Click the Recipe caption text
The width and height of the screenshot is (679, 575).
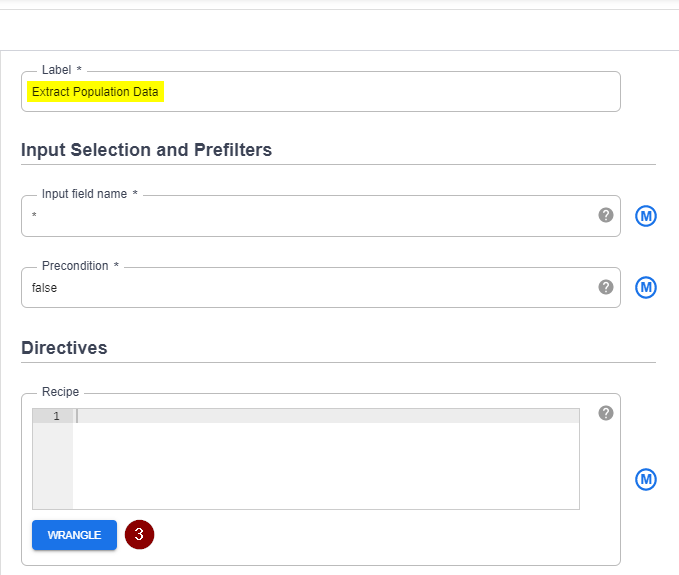click(x=60, y=392)
